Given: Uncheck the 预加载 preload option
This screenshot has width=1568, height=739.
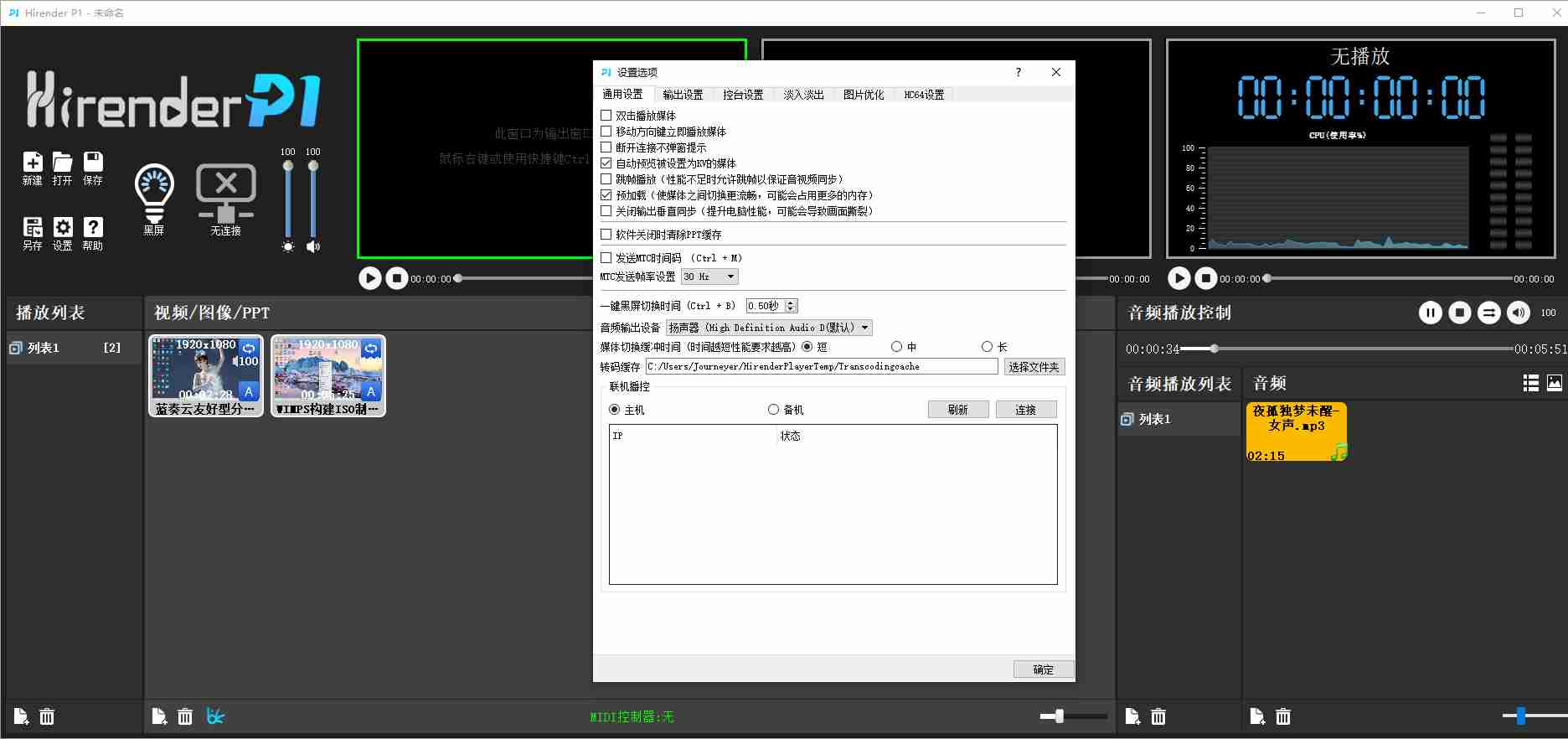Looking at the screenshot, I should coord(606,195).
